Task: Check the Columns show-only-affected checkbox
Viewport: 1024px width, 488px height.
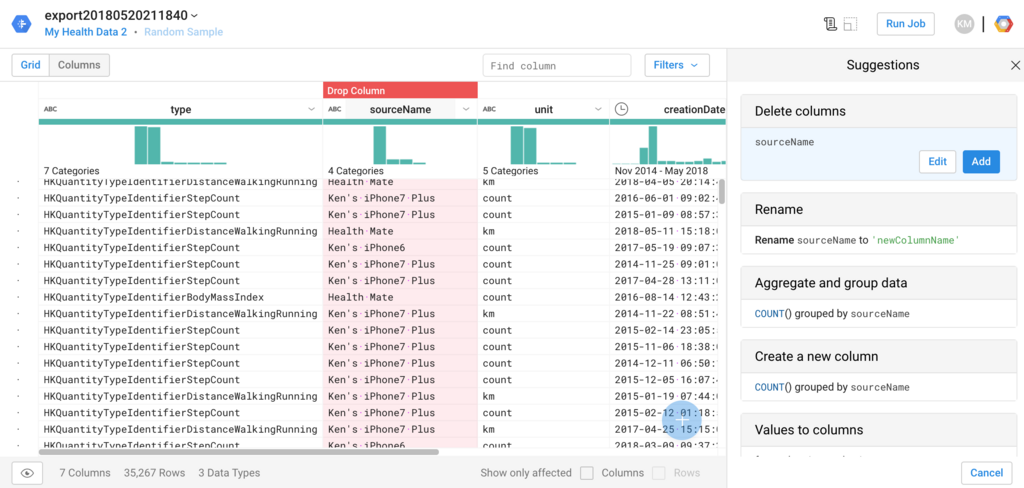Action: [x=587, y=473]
